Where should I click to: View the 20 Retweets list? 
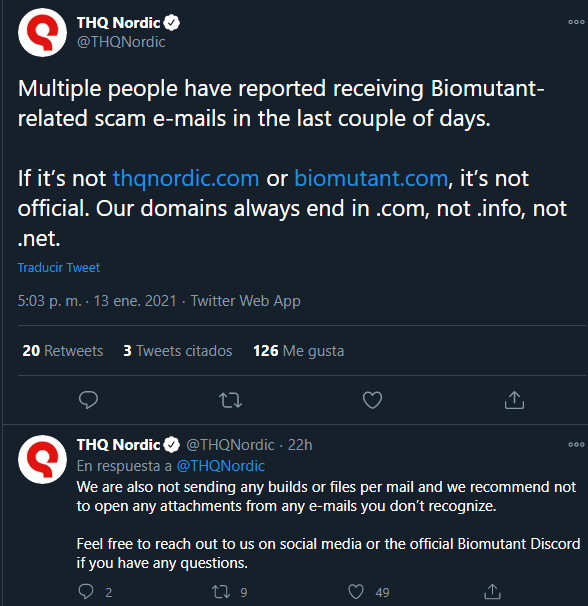[x=63, y=351]
